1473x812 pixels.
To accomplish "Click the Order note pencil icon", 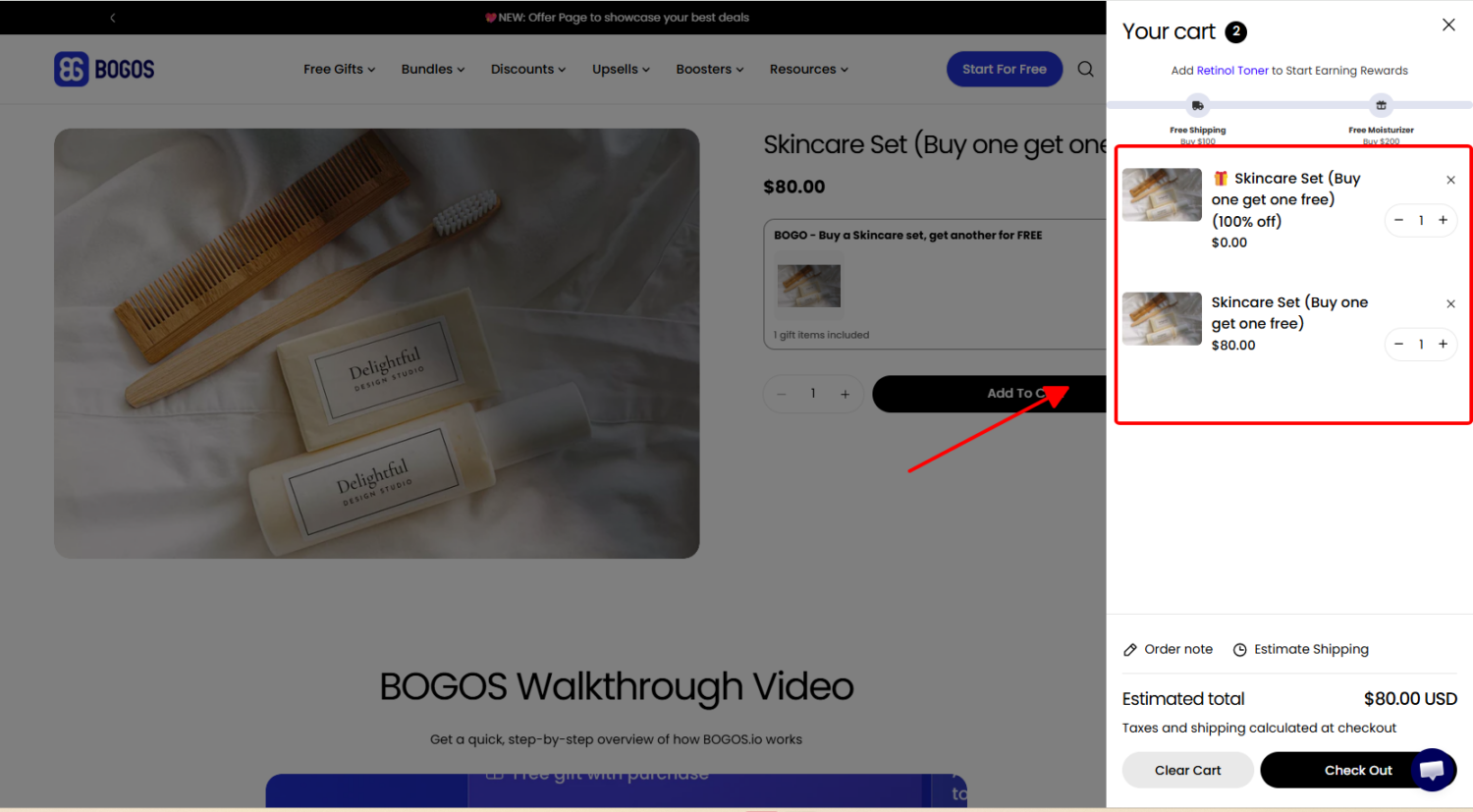I will point(1129,649).
